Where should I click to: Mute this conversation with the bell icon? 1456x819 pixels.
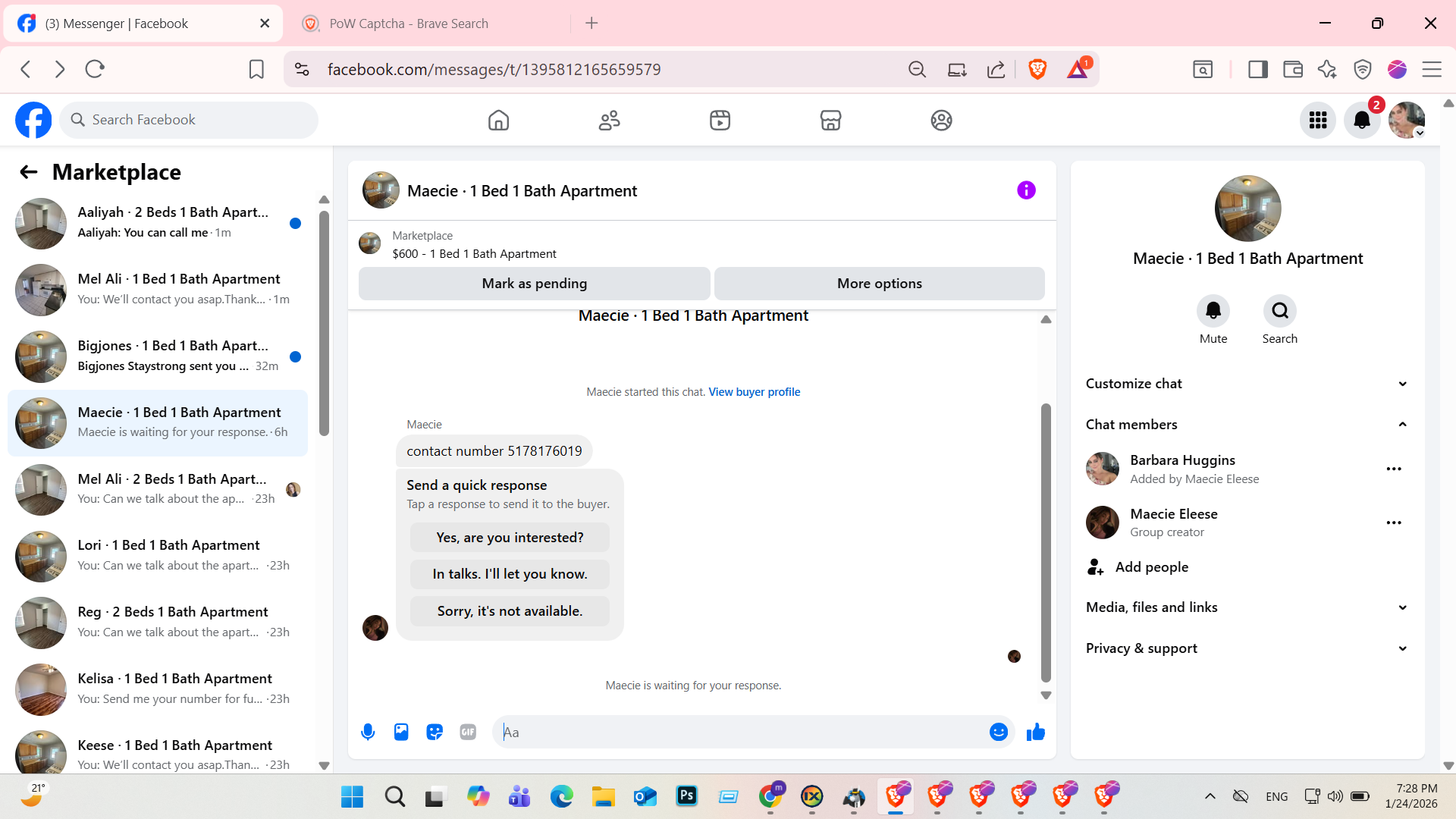[x=1213, y=311]
